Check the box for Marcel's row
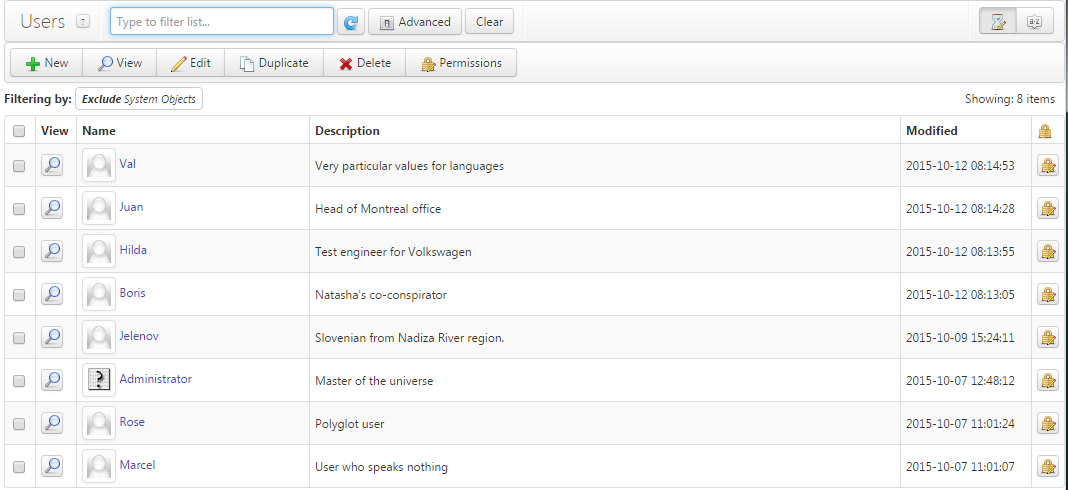 point(19,466)
